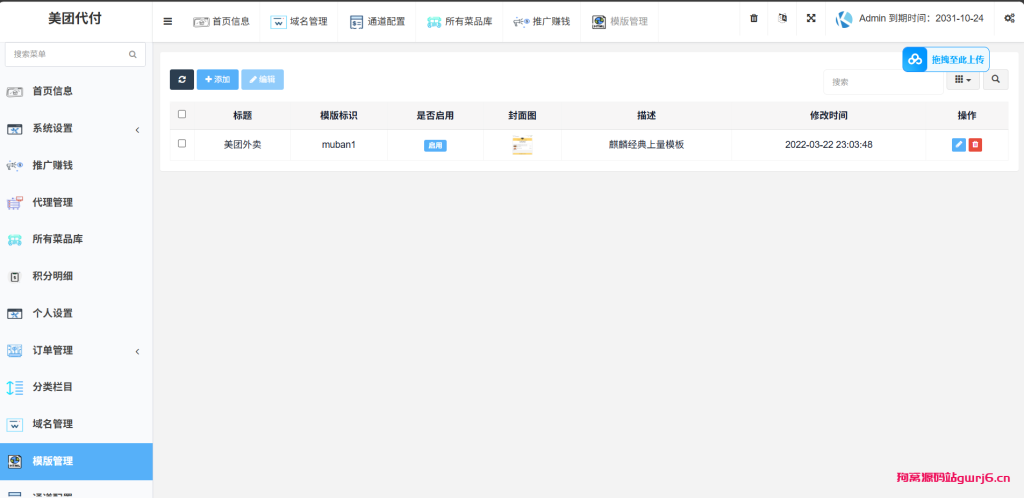
Task: Click blue edit pencil for 美团外卖 row
Action: [959, 145]
